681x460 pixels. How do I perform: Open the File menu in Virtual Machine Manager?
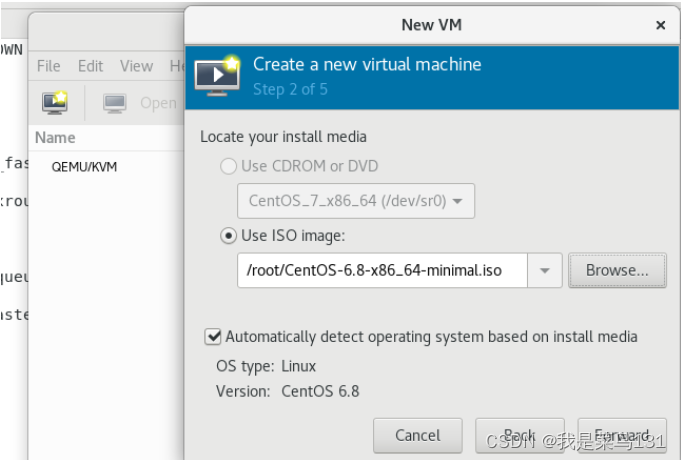click(x=49, y=66)
